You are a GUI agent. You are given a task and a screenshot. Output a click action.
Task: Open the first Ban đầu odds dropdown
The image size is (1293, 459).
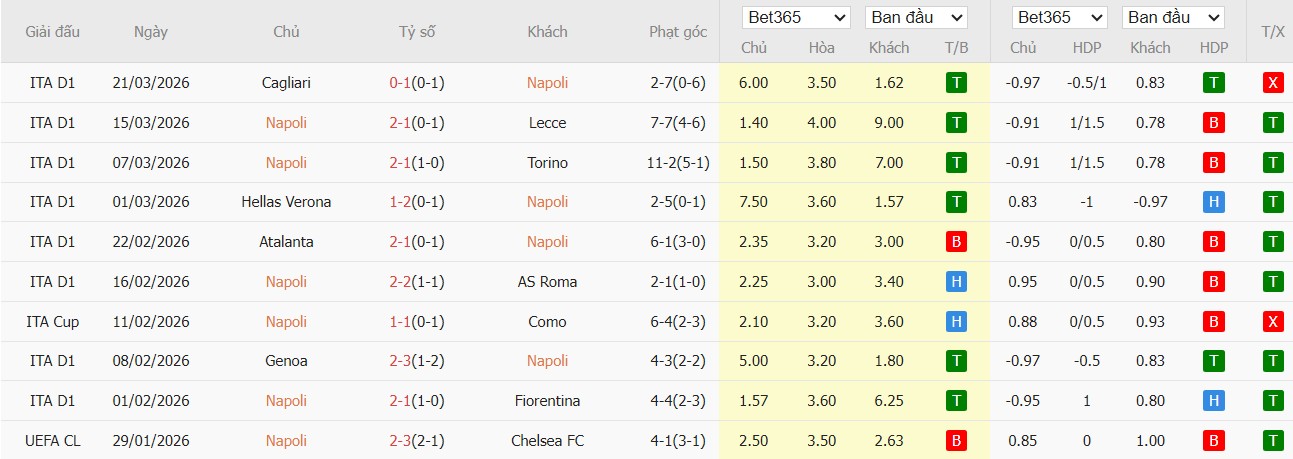point(916,18)
